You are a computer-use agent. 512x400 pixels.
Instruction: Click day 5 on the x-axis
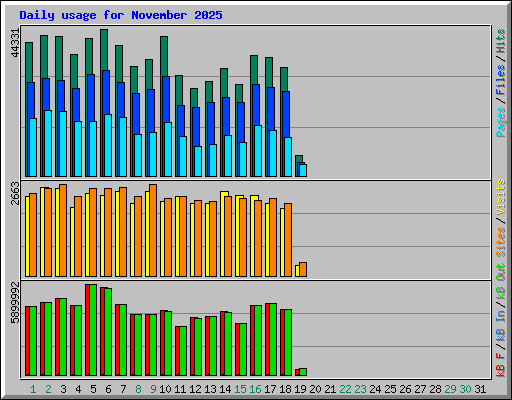click(x=93, y=389)
